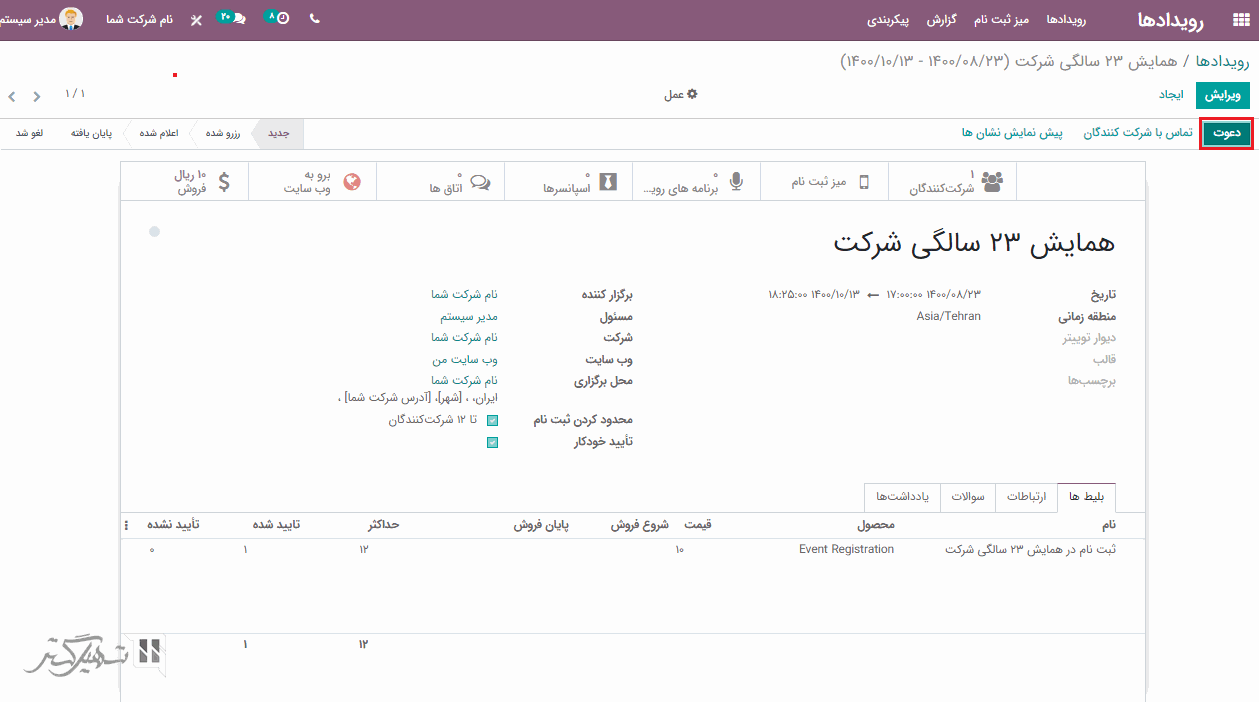Screen dimensions: 1259x702
Task: Toggle the محدود کردن ثبت نام checkbox
Action: [492, 421]
